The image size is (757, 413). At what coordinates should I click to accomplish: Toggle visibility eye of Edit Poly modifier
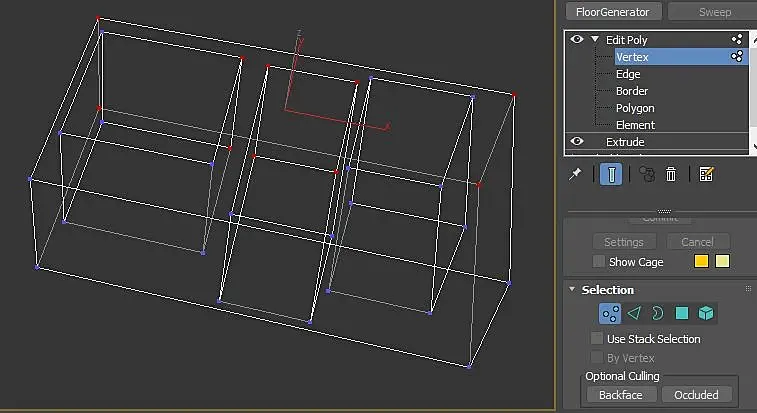(x=576, y=39)
